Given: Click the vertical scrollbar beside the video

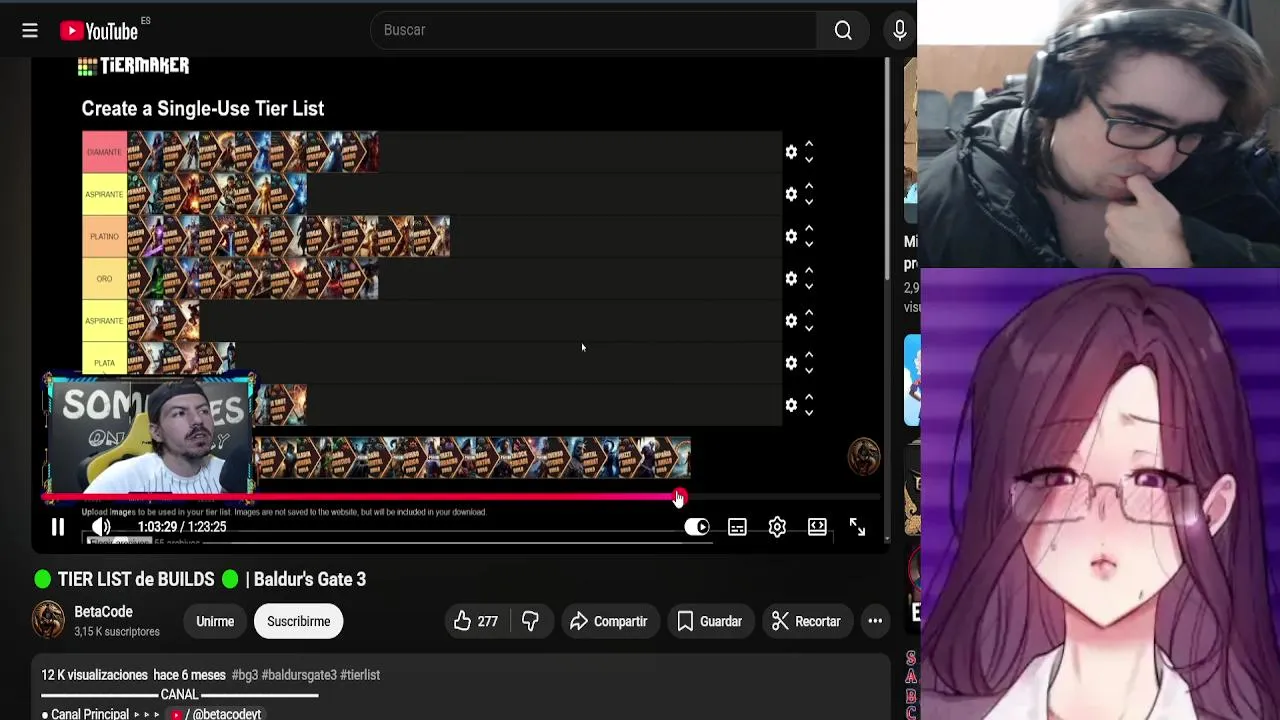Looking at the screenshot, I should (x=887, y=168).
